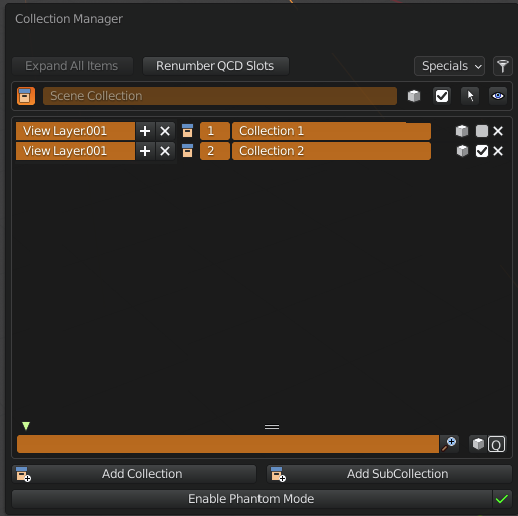This screenshot has width=518, height=516.
Task: Toggle invert filter magnifier icon
Action: click(x=449, y=444)
